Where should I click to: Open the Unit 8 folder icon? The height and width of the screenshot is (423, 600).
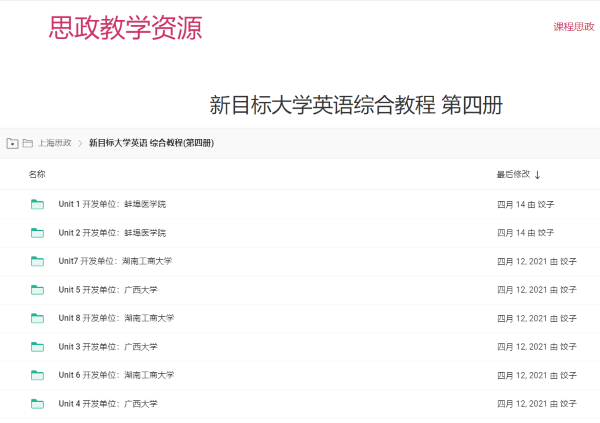(x=37, y=318)
